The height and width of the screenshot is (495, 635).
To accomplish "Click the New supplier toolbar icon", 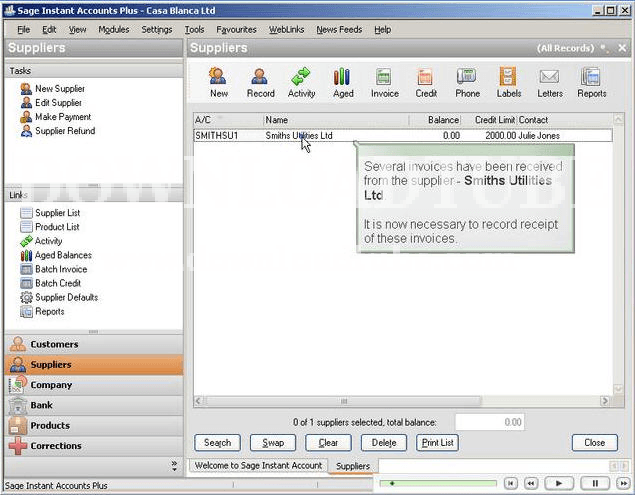I will pyautogui.click(x=219, y=83).
